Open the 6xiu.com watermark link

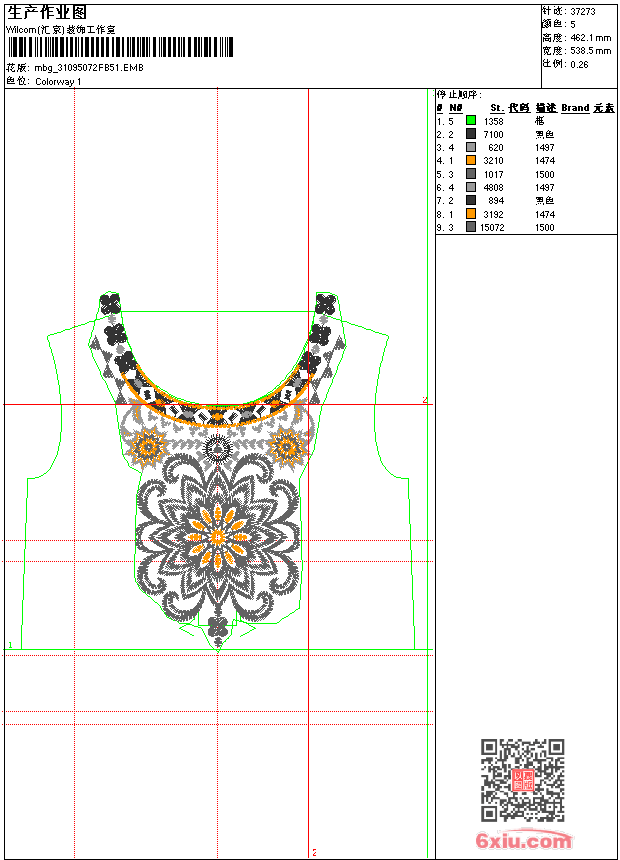[x=523, y=840]
